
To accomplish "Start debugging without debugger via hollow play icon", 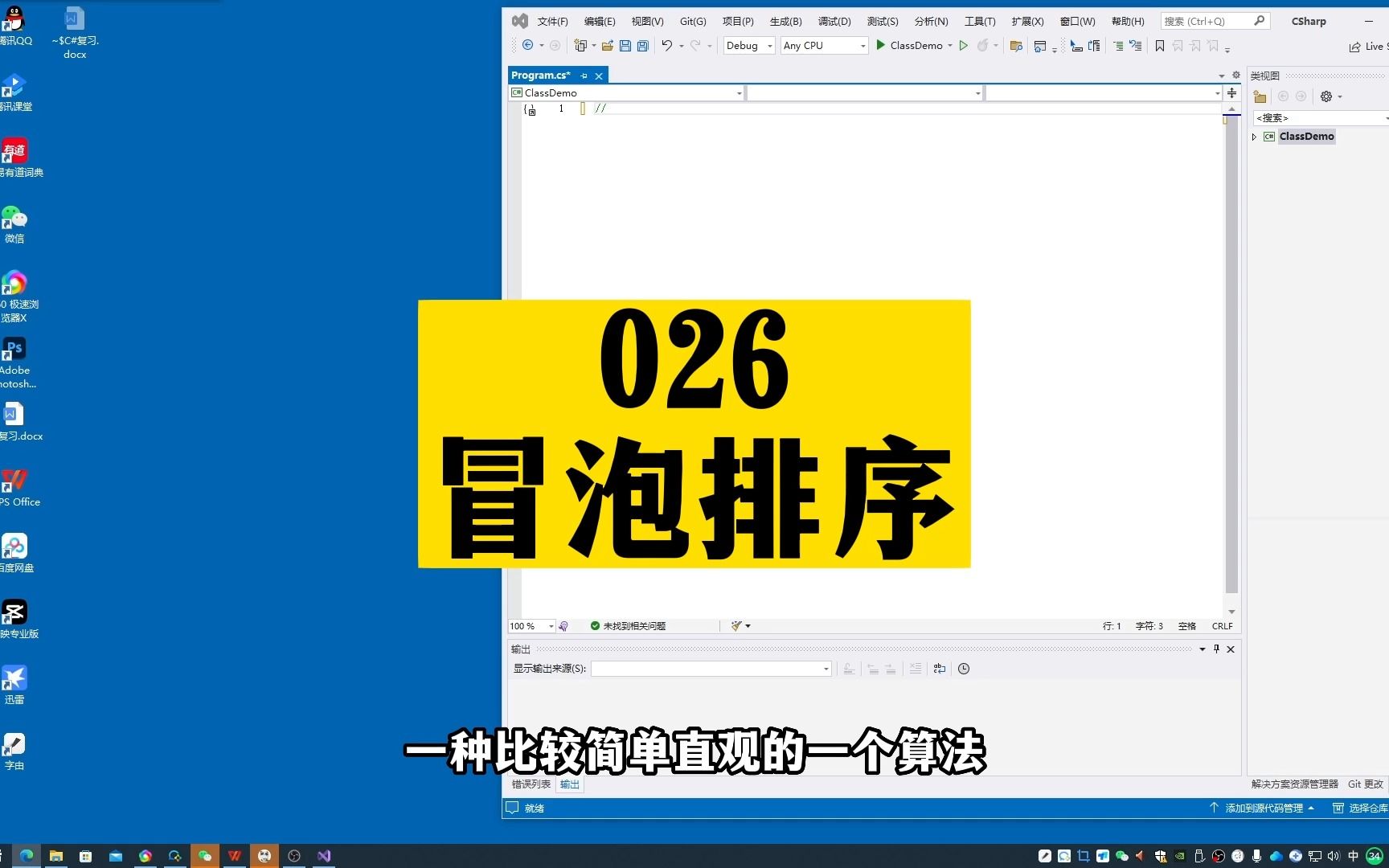I will [x=964, y=46].
